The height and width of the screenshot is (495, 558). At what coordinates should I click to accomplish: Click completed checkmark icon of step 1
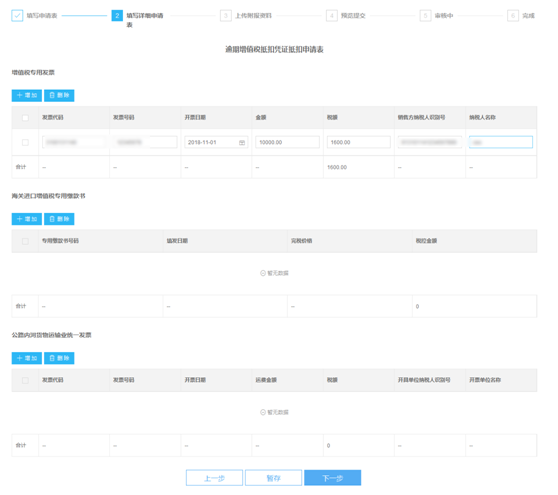17,16
